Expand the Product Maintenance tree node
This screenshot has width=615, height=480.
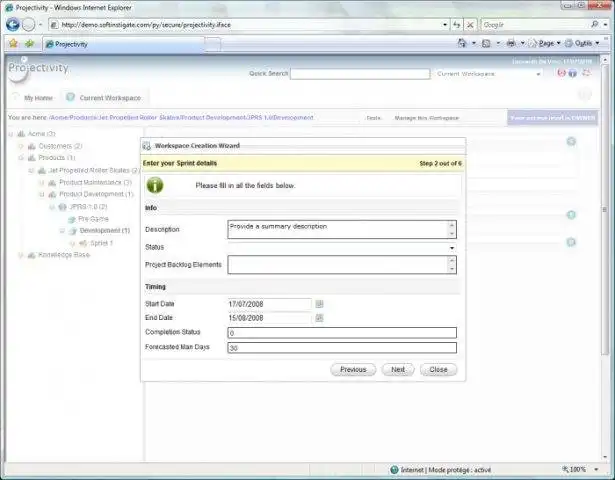[42, 183]
